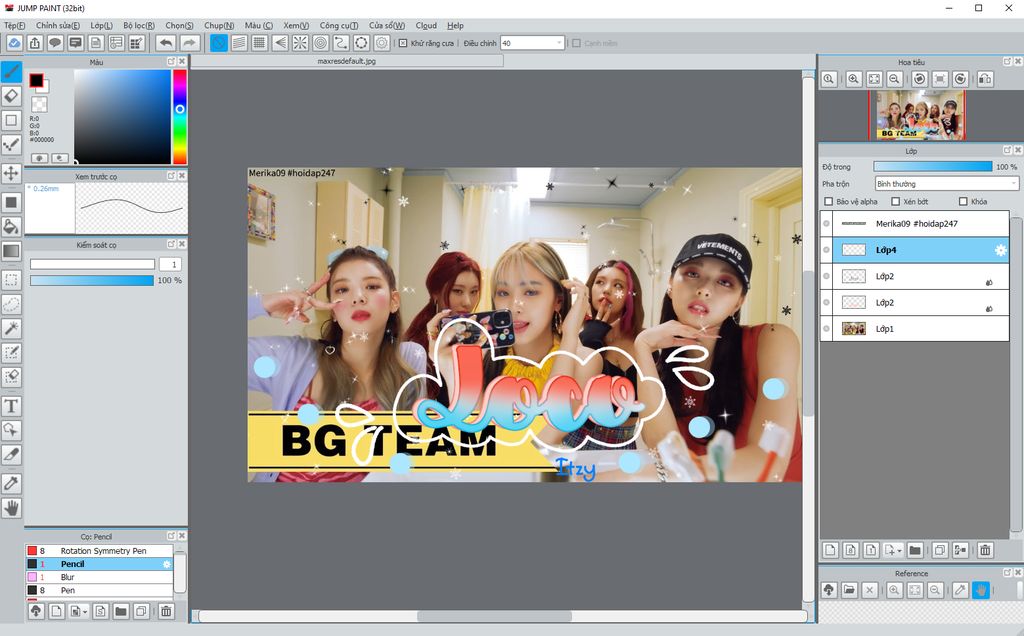Delete layer with trash icon in layer panel
Screen dimensions: 1024x636
point(985,550)
